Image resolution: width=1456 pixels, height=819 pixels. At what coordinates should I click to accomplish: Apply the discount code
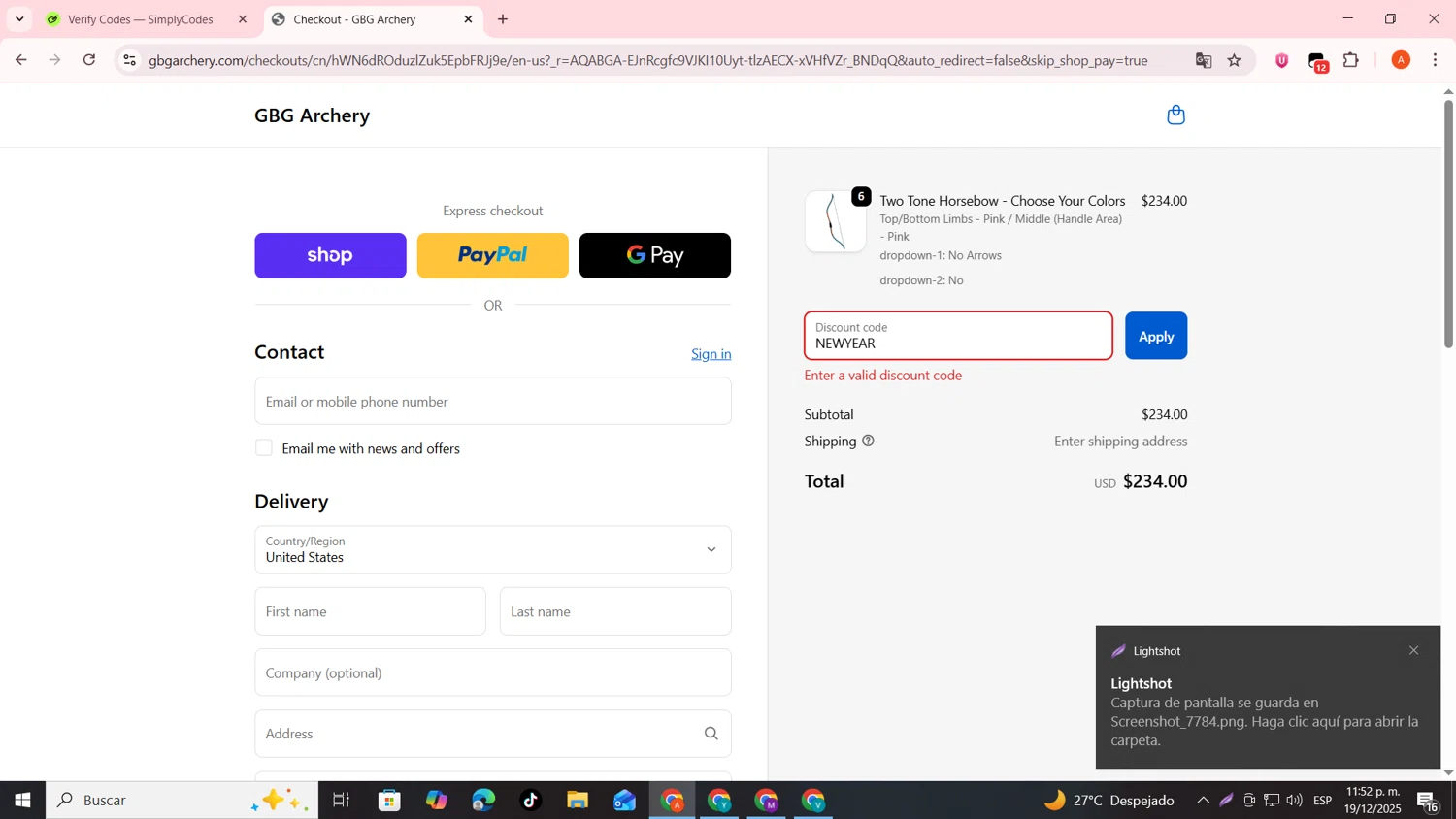(x=1156, y=336)
